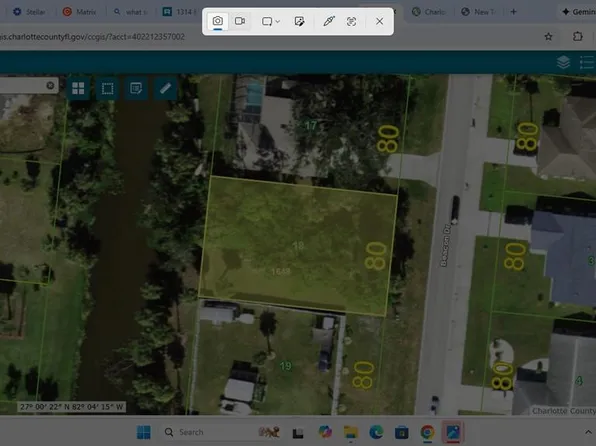Open File Explorer from the taskbar
The image size is (596, 446).
coord(350,432)
